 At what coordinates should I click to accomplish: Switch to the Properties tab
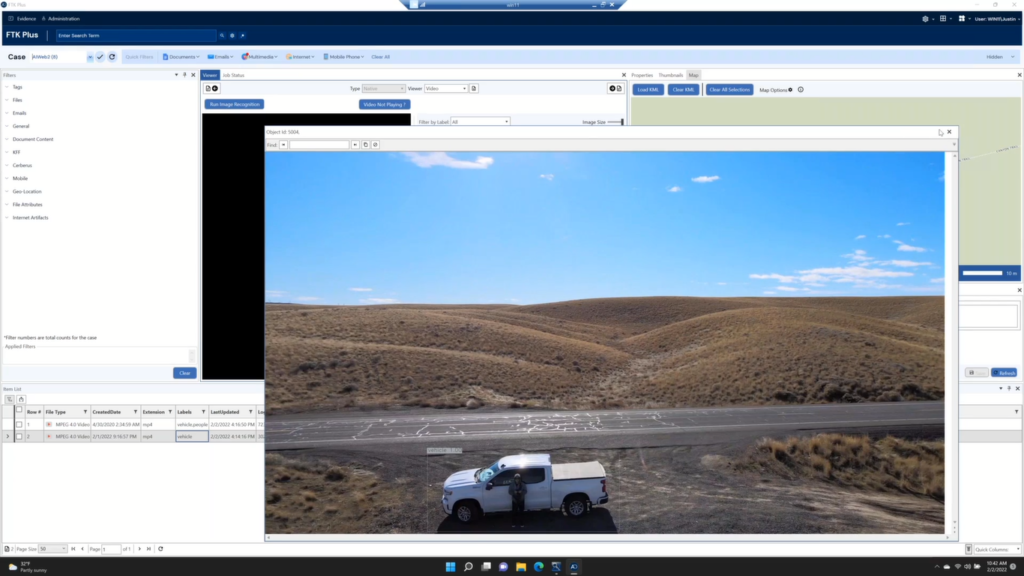click(642, 75)
